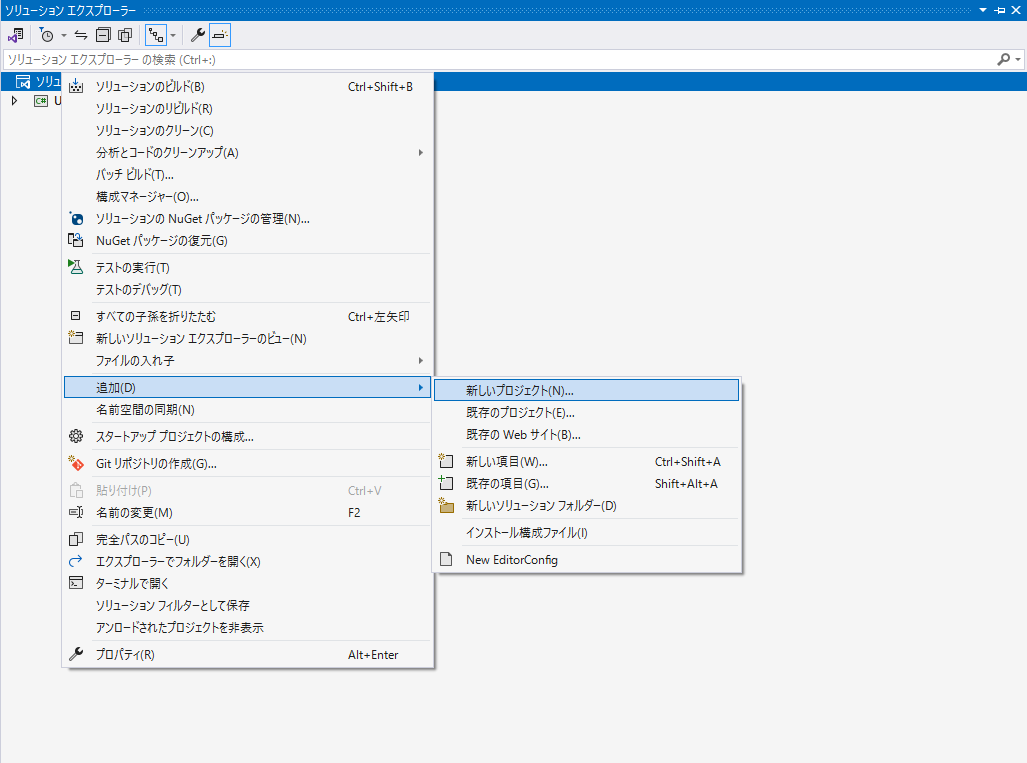Click the エクスプローラーでフォルダーを開く arrow icon

click(76, 561)
